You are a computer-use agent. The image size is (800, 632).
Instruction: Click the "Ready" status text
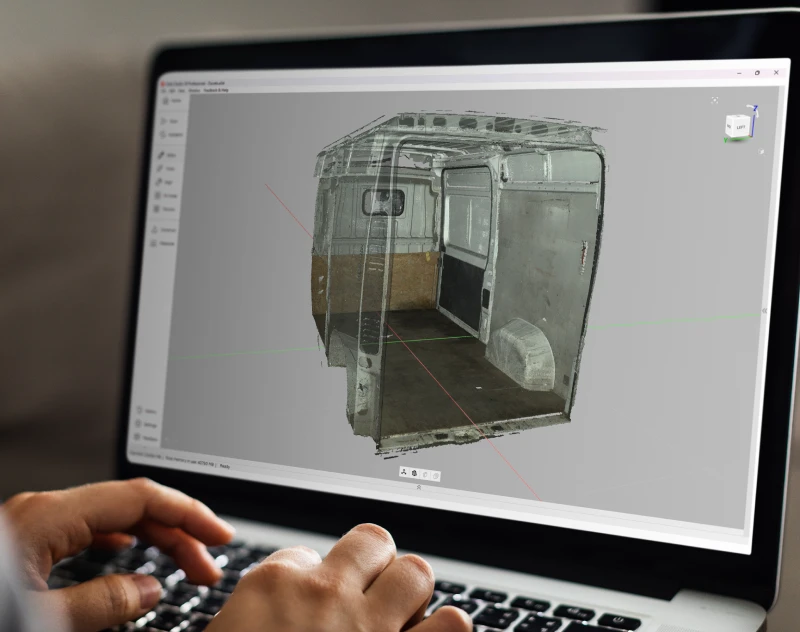tap(224, 466)
